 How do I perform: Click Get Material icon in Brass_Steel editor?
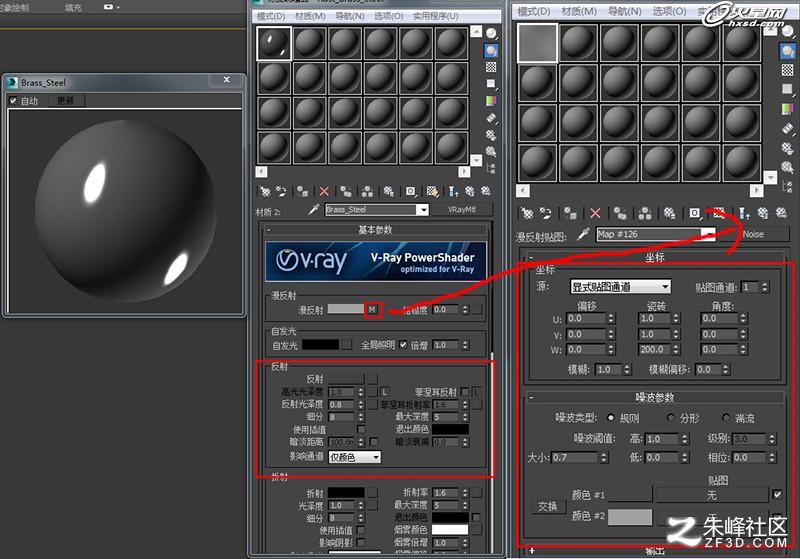pyautogui.click(x=265, y=191)
